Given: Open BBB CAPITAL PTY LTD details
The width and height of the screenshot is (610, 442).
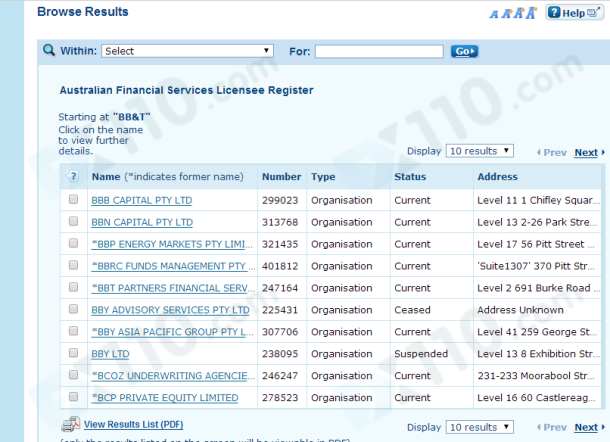Looking at the screenshot, I should (x=142, y=200).
